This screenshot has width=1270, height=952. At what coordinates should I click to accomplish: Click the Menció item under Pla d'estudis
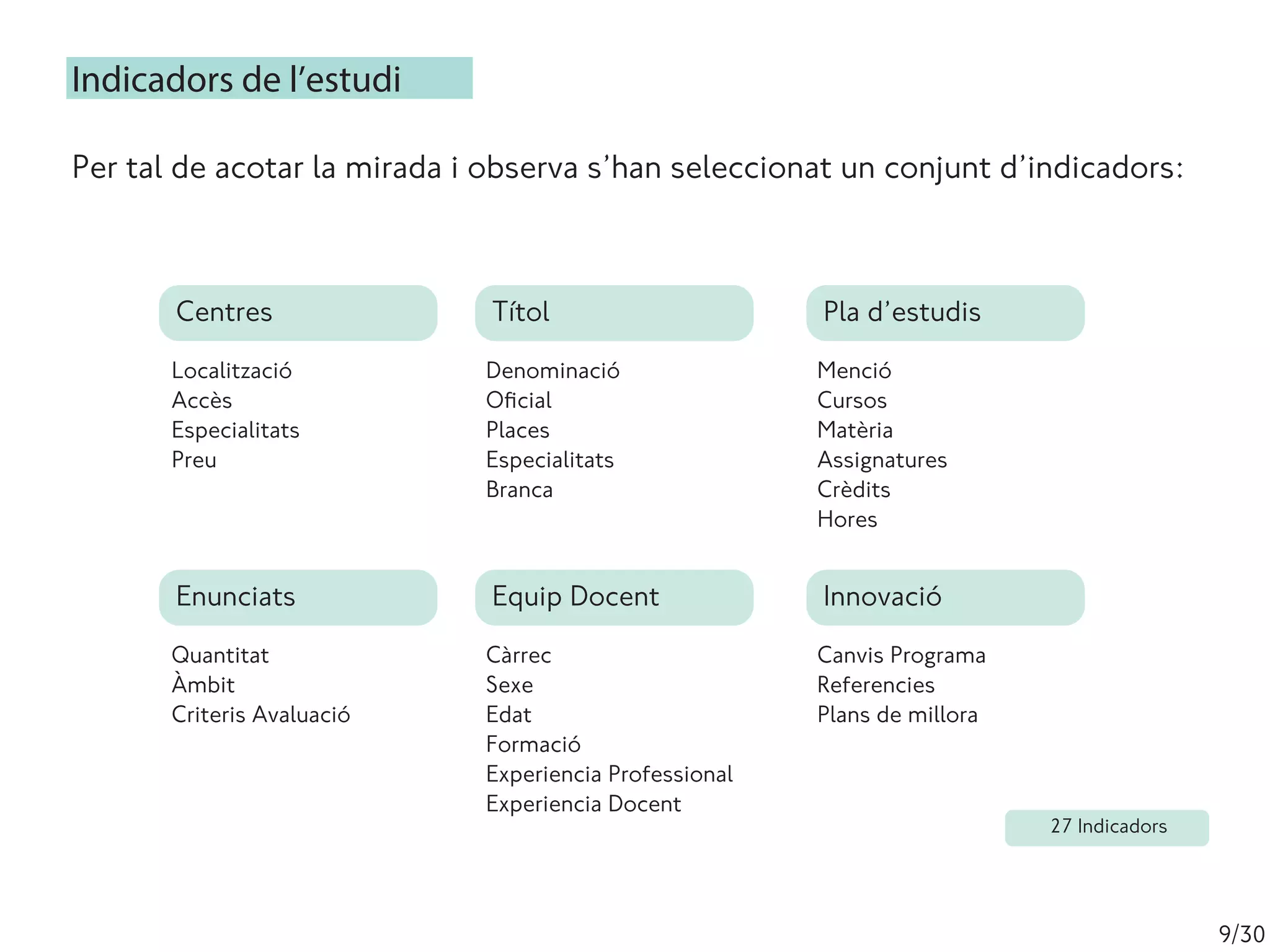[x=854, y=371]
